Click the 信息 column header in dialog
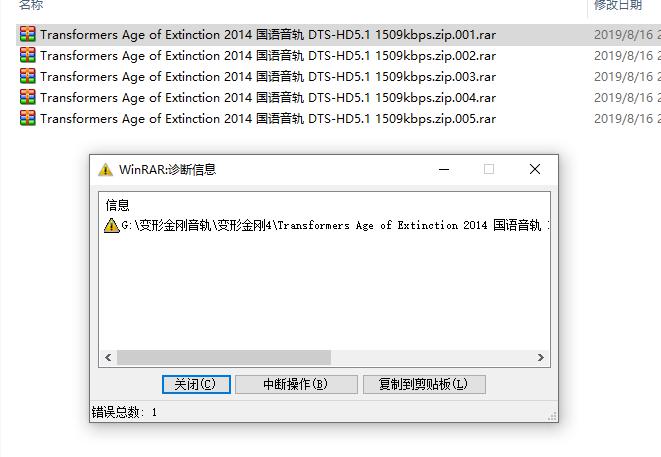The width and height of the screenshot is (661, 457). (x=118, y=205)
